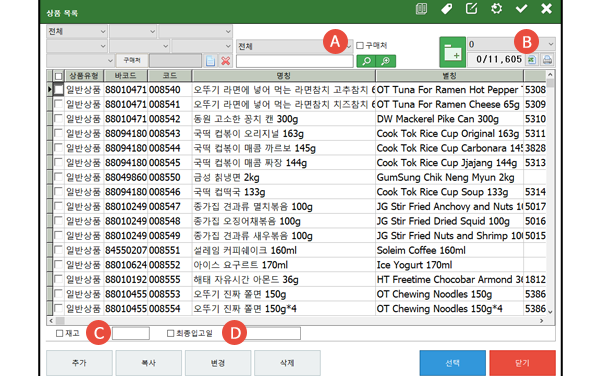Click the checkmark confirm icon in title bar
This screenshot has height=376, width=599.
pyautogui.click(x=521, y=8)
